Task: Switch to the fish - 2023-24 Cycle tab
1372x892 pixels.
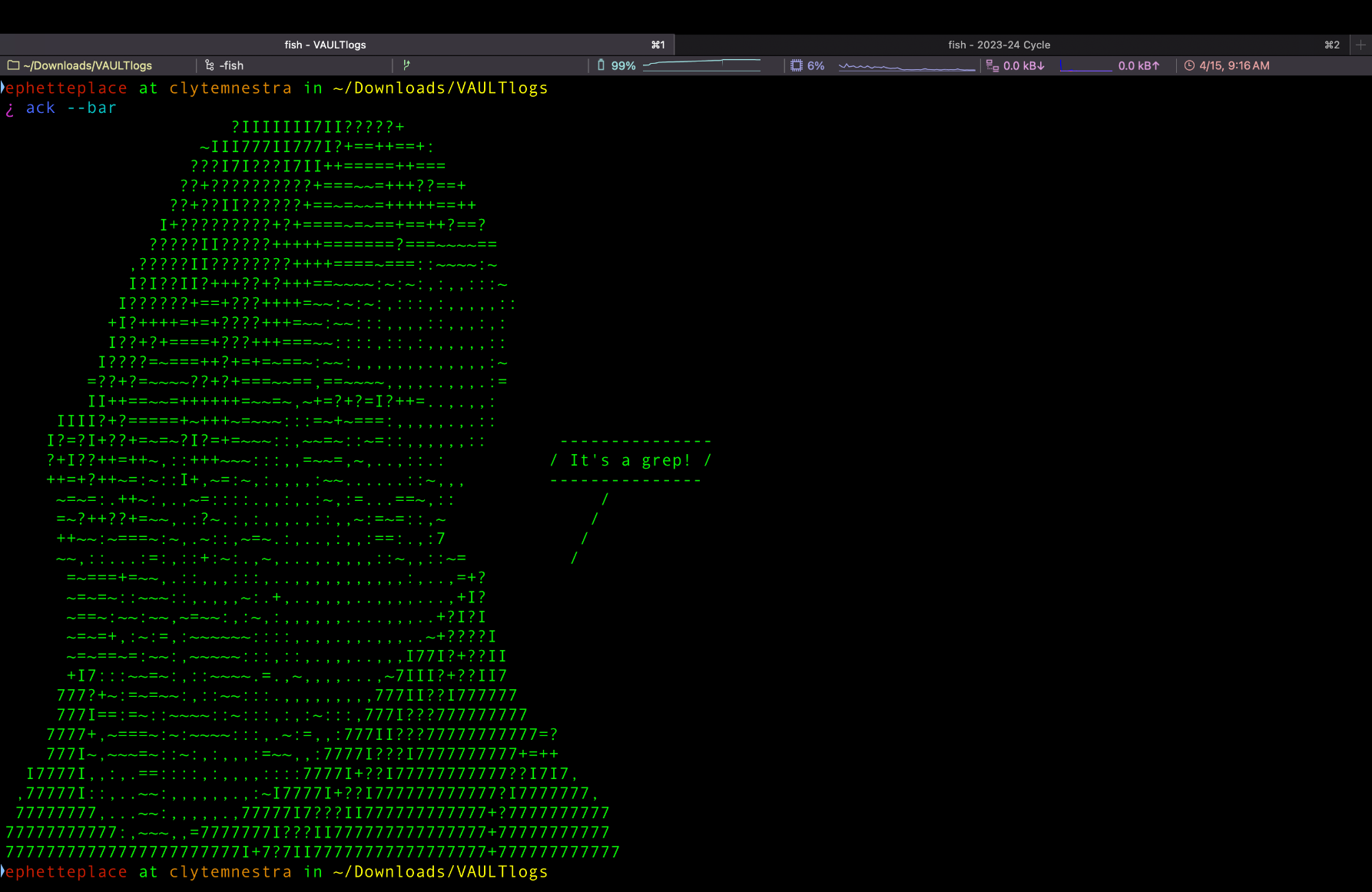Action: point(999,45)
